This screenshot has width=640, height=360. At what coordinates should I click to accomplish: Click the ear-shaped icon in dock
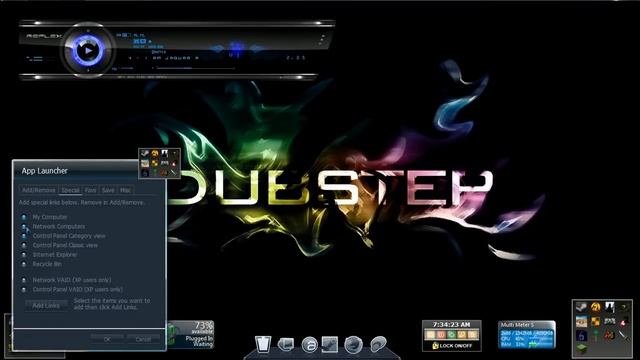coord(378,344)
